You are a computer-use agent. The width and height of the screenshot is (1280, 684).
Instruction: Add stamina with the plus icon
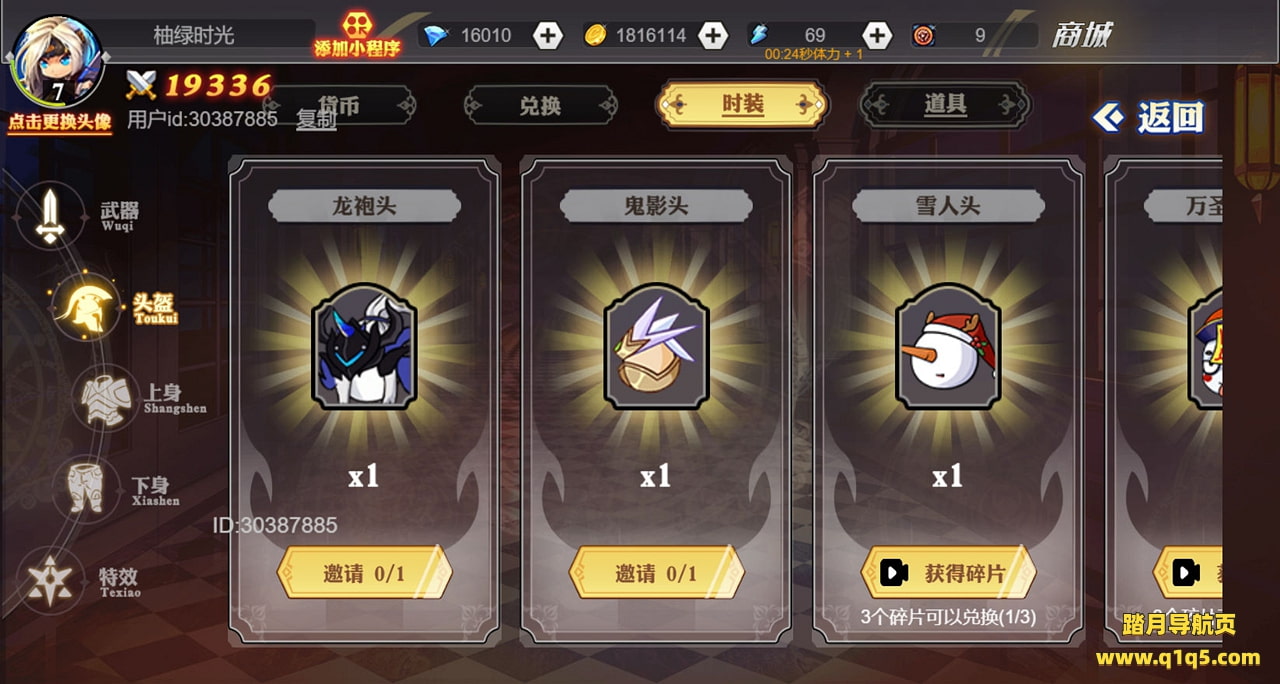(x=876, y=36)
